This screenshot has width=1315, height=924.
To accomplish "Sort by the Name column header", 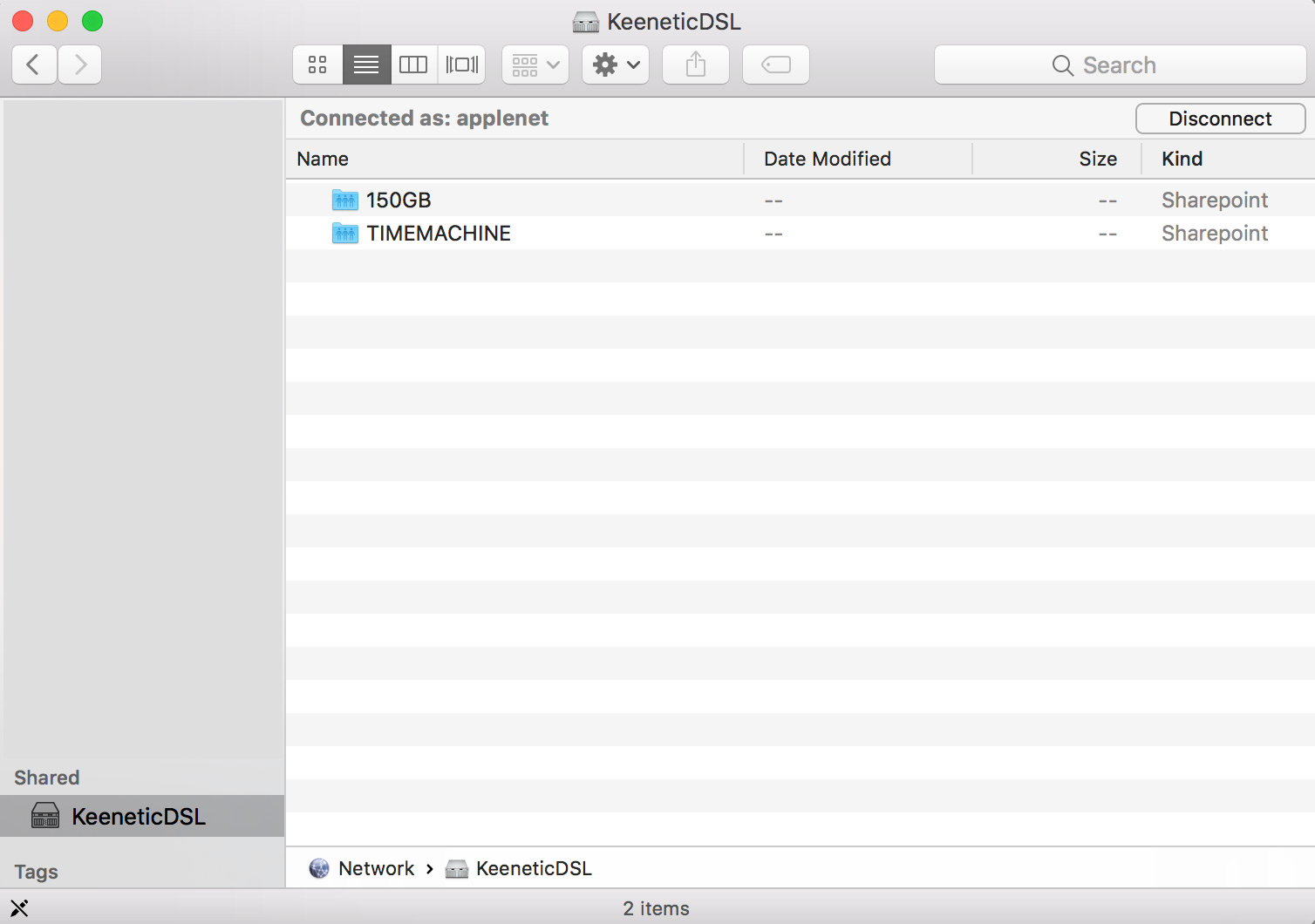I will coord(514,159).
